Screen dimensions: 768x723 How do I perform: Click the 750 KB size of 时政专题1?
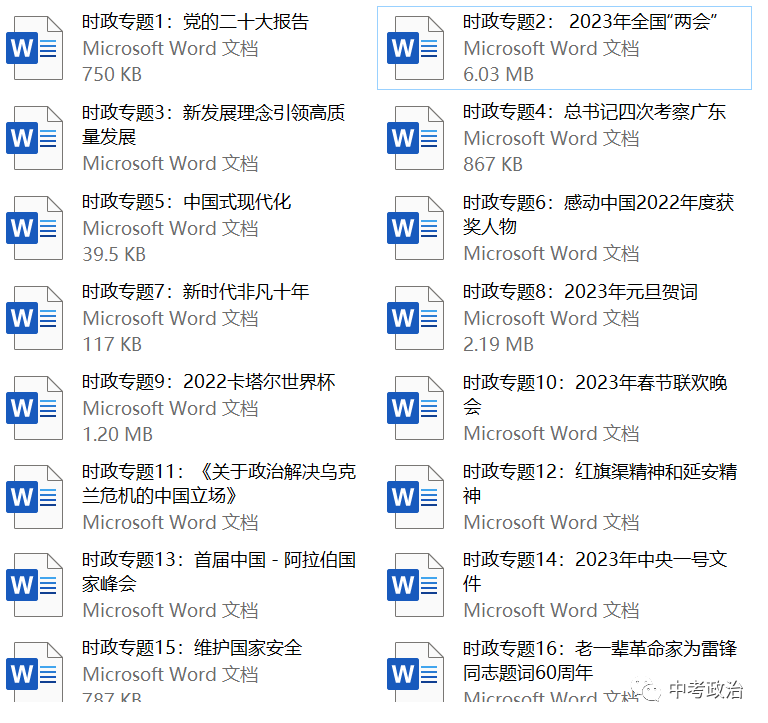pos(112,74)
